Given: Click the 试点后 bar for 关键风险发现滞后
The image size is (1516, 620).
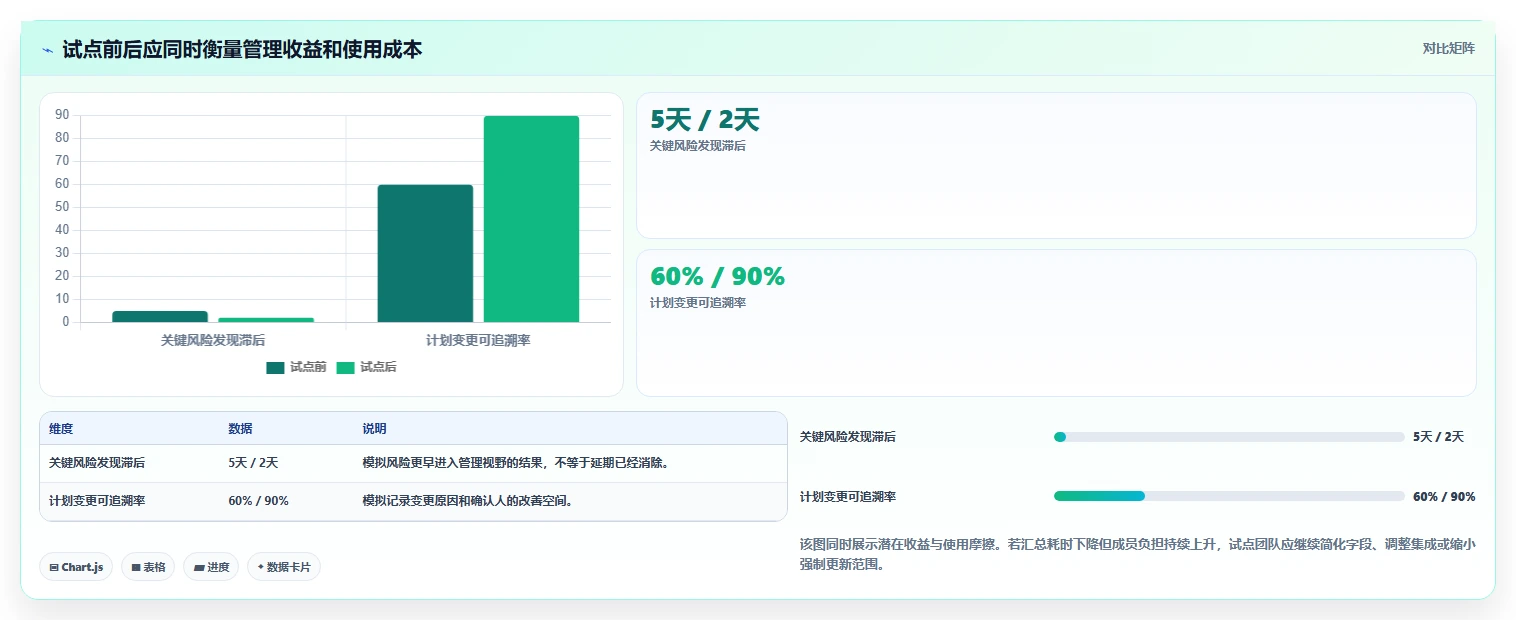Looking at the screenshot, I should 266,320.
